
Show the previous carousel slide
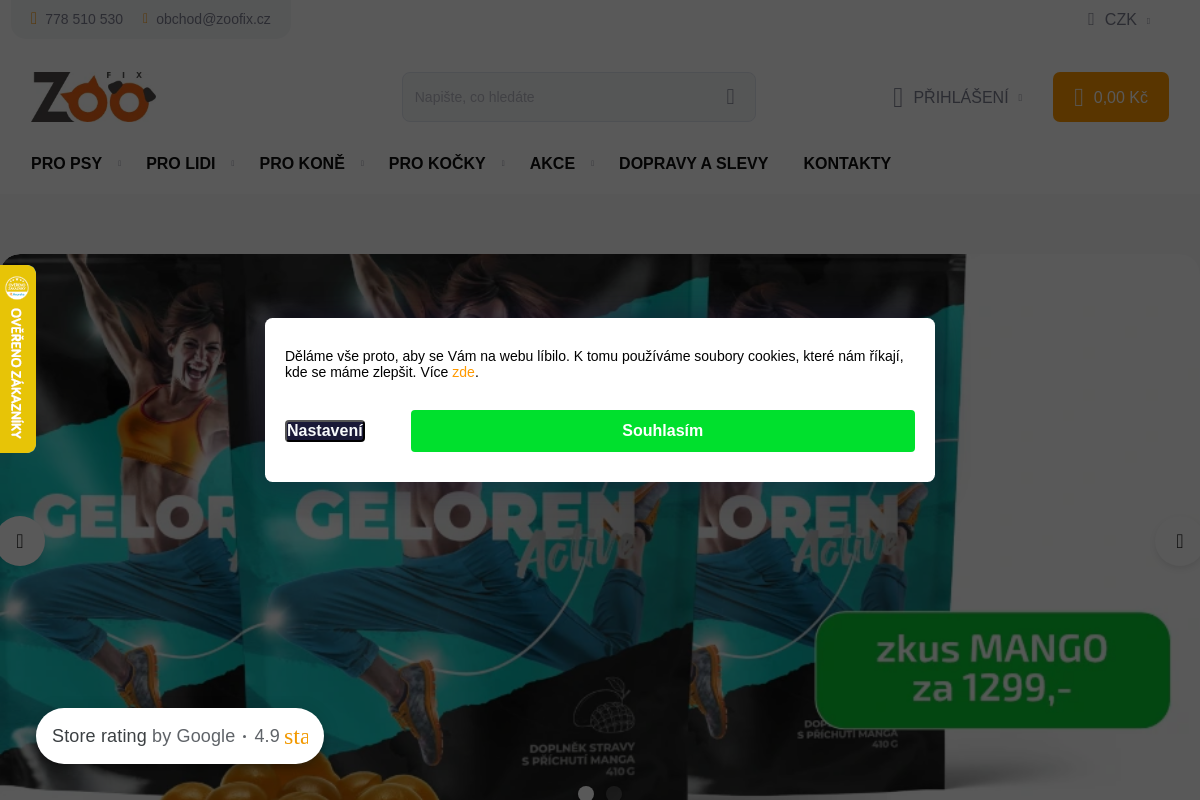coord(20,541)
